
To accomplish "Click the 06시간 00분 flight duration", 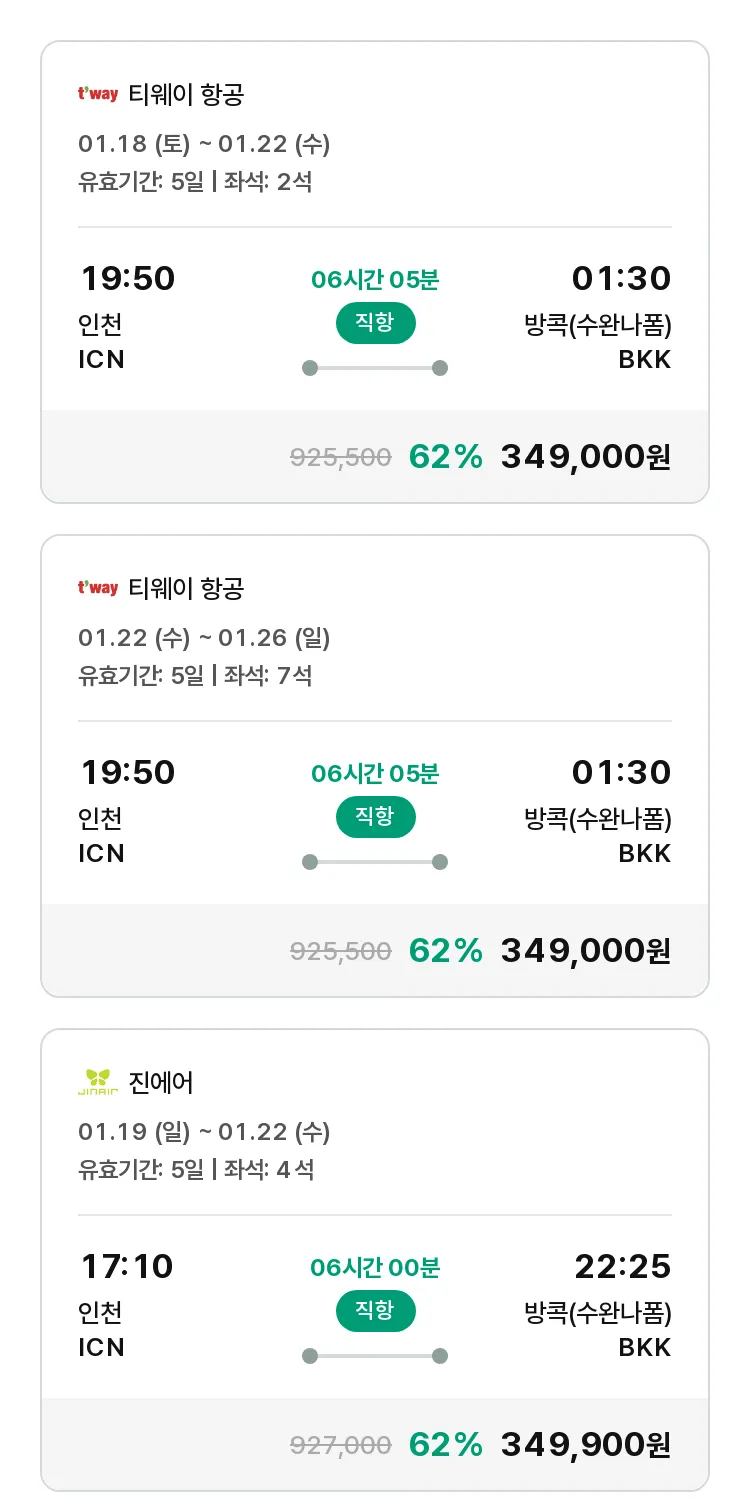I will [x=375, y=1268].
